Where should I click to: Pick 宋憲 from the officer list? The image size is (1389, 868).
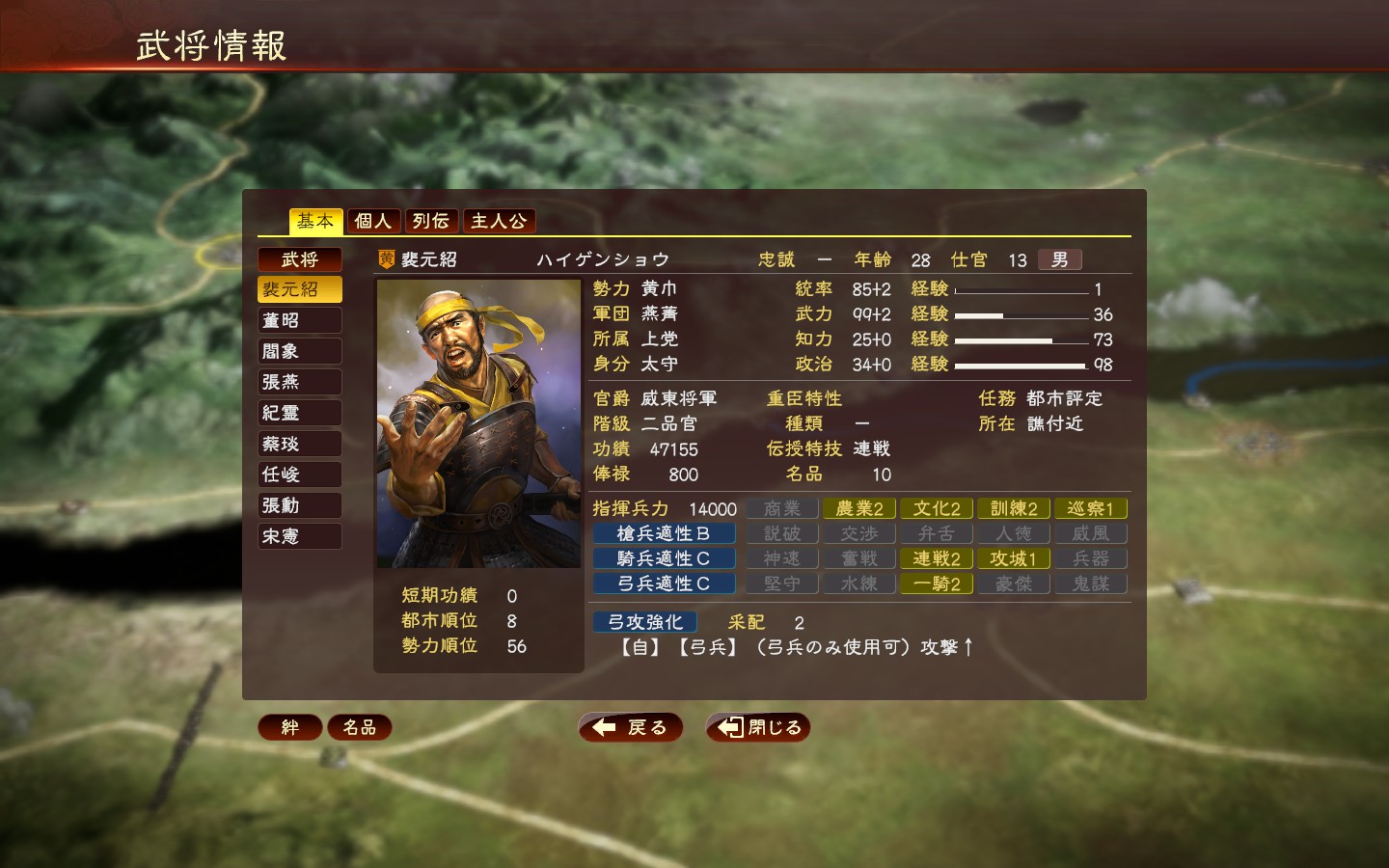point(299,536)
